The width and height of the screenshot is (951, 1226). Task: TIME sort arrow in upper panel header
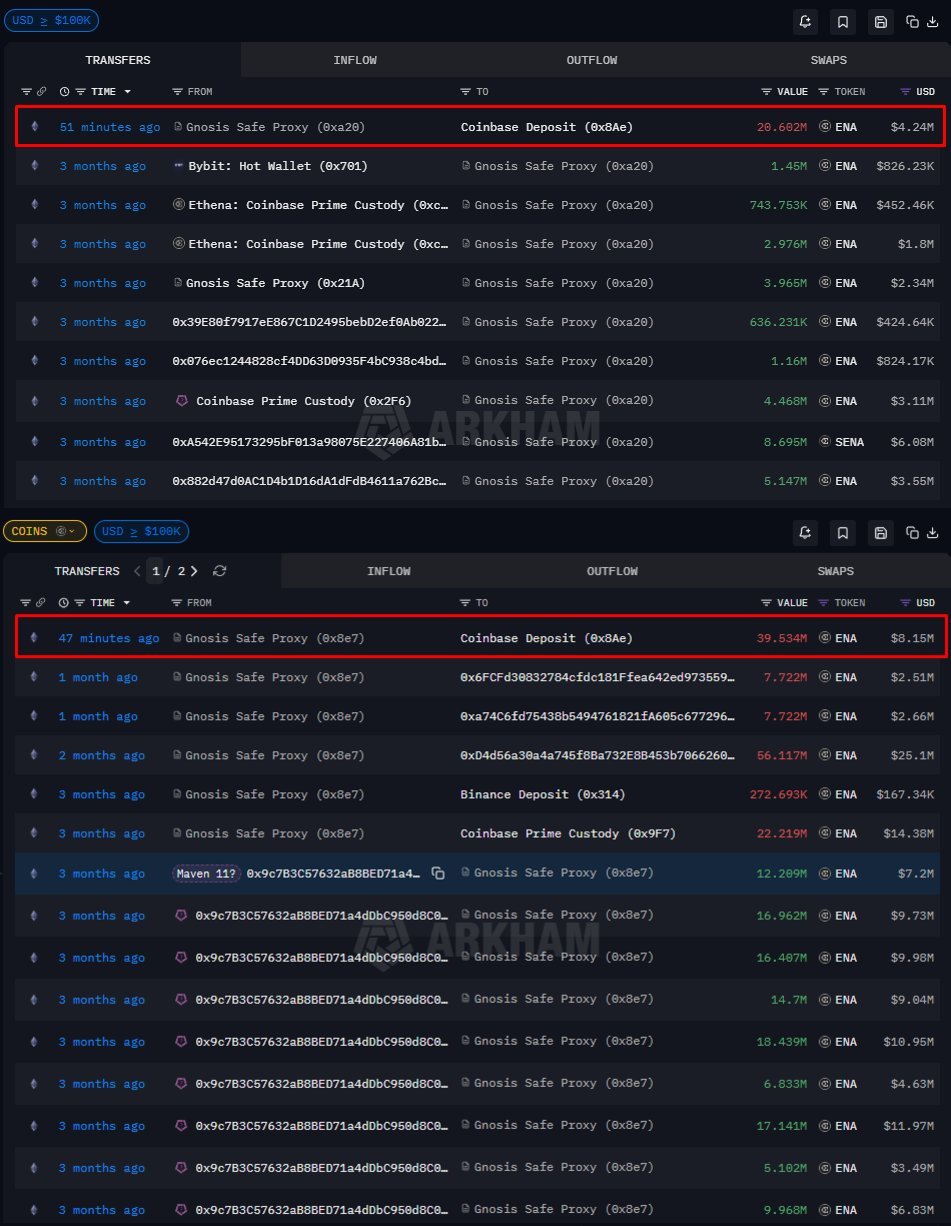click(x=127, y=92)
